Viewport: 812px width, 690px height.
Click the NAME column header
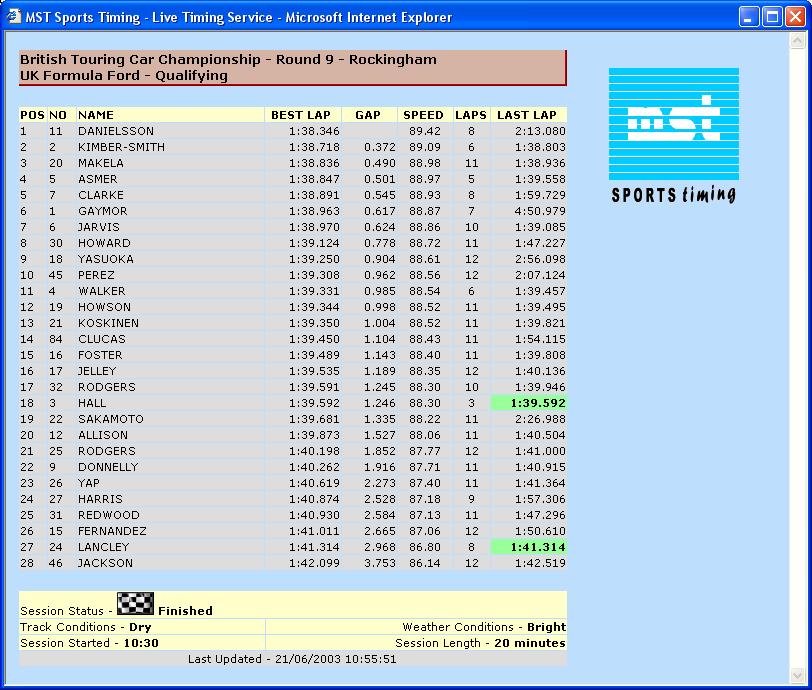pos(96,115)
